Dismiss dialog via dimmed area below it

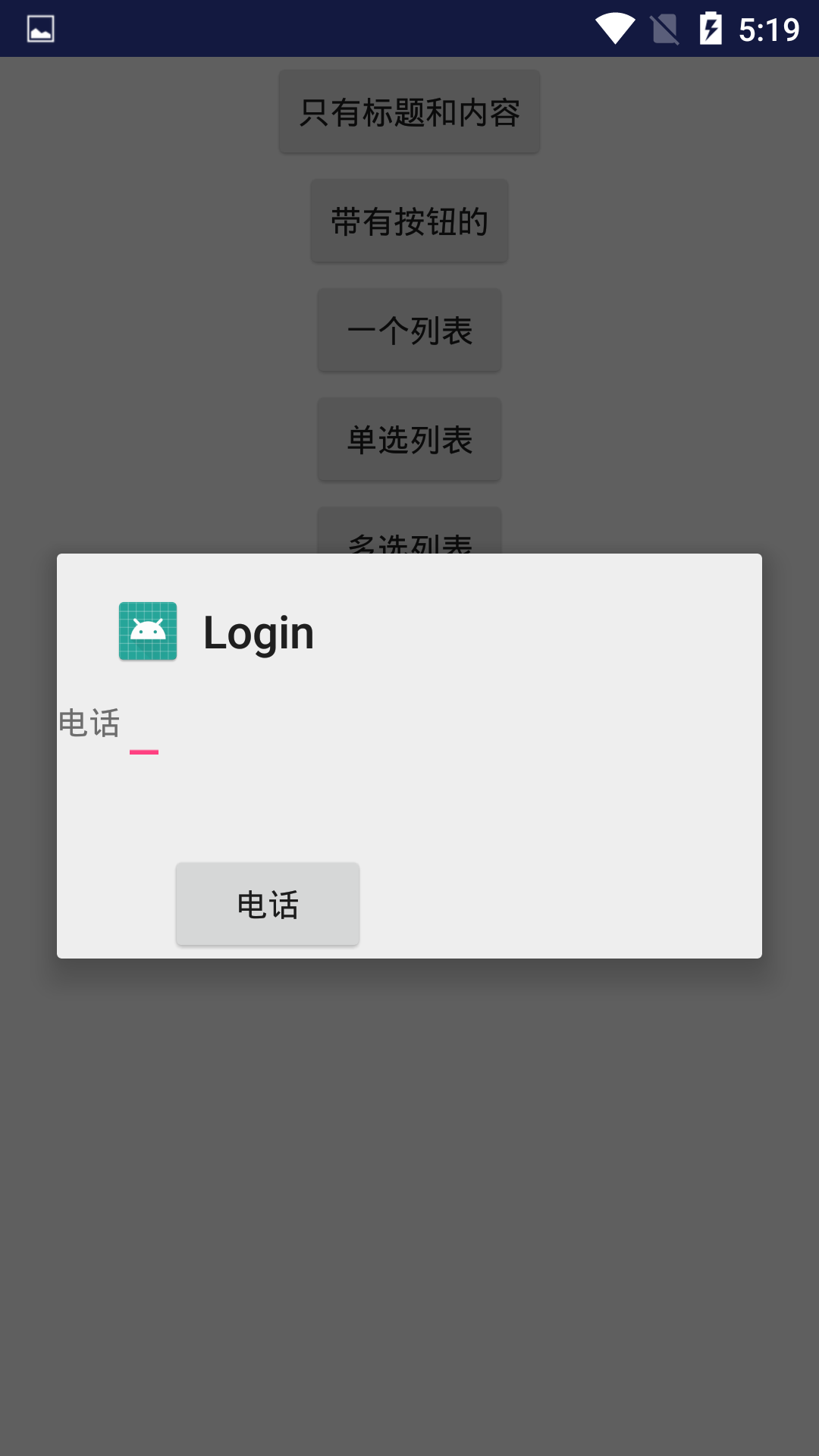[409, 1206]
